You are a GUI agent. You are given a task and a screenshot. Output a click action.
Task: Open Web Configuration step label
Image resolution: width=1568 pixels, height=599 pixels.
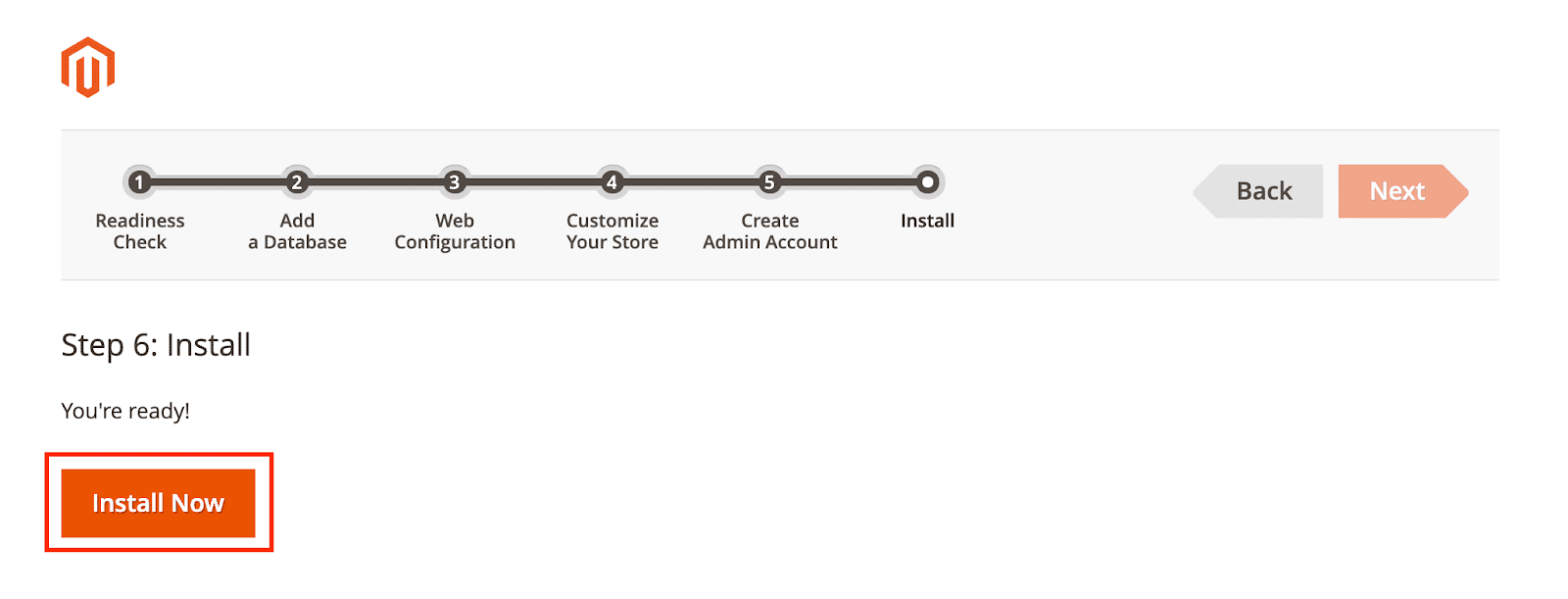455,231
